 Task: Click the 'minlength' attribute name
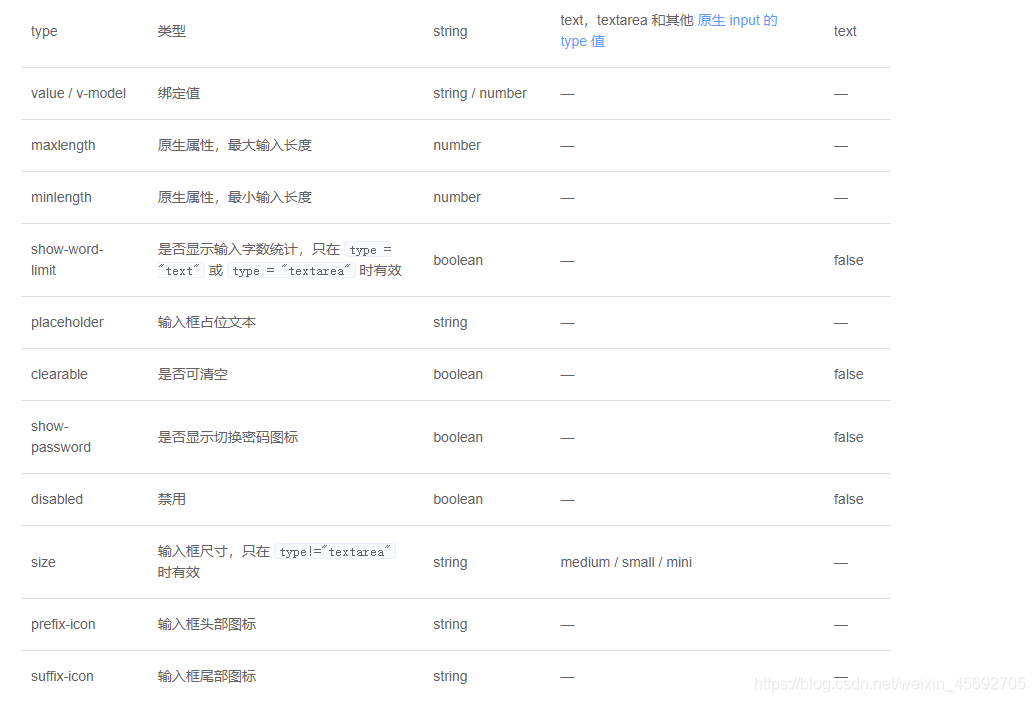(x=61, y=197)
